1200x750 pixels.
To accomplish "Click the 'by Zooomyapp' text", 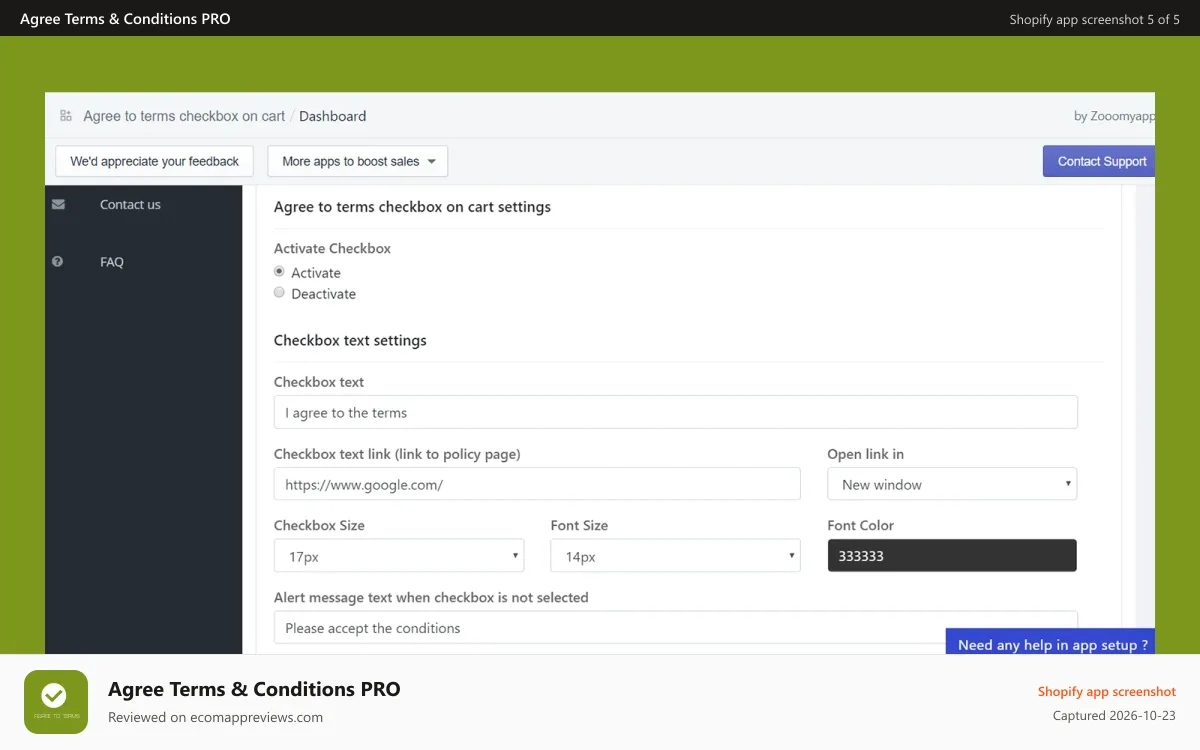I will (1114, 116).
